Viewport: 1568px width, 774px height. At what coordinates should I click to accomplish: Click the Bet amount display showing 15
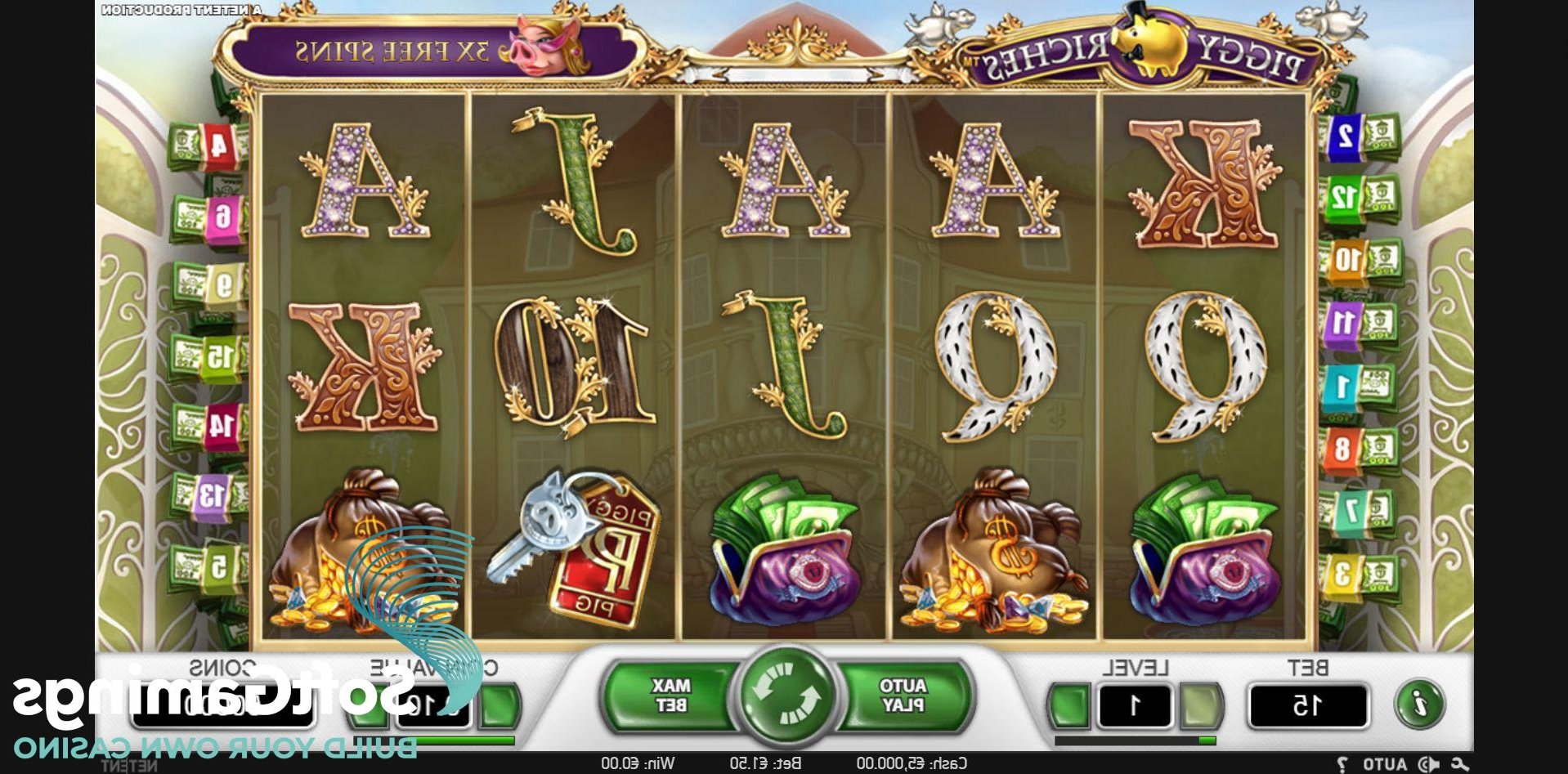coord(1307,705)
